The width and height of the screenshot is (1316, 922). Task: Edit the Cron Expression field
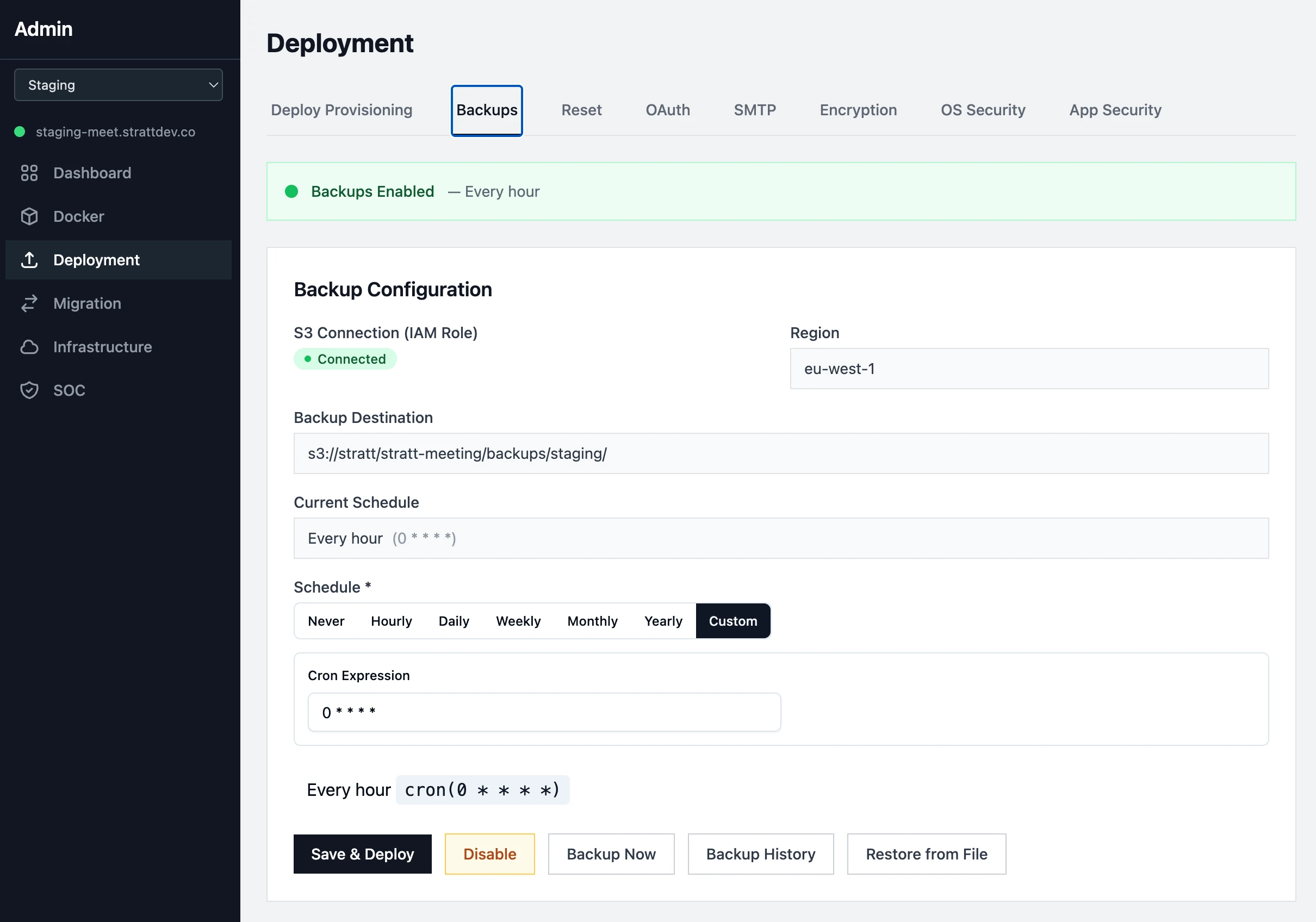click(x=543, y=712)
